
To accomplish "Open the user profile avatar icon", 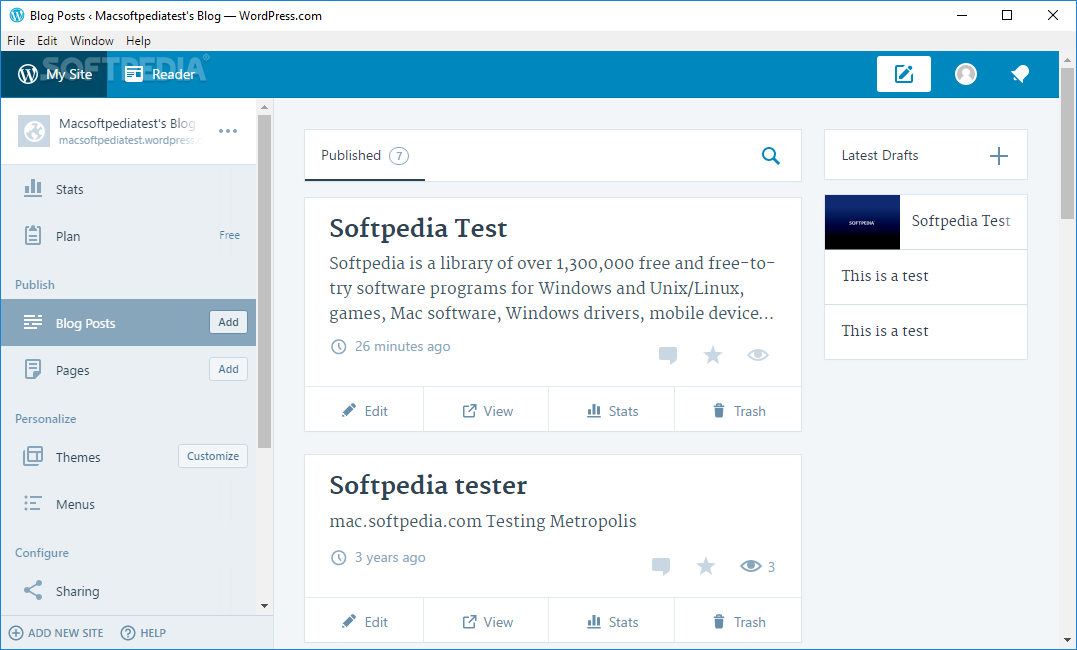I will [x=966, y=74].
